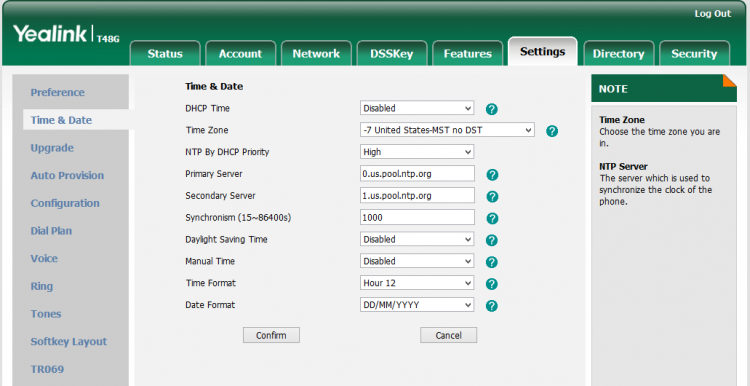Click the Time Format help icon
Screen dimensions: 750x386
[x=492, y=284]
